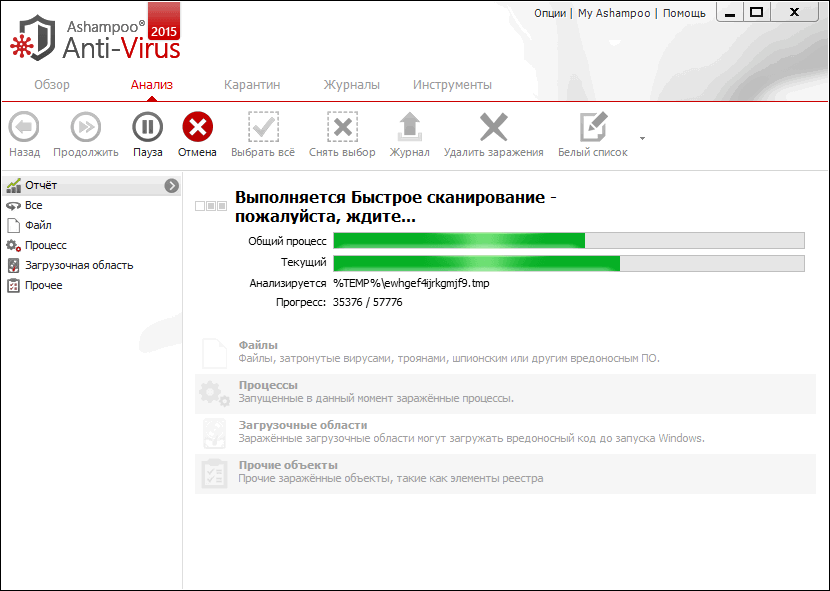Switch to the Карантин tab

(253, 85)
